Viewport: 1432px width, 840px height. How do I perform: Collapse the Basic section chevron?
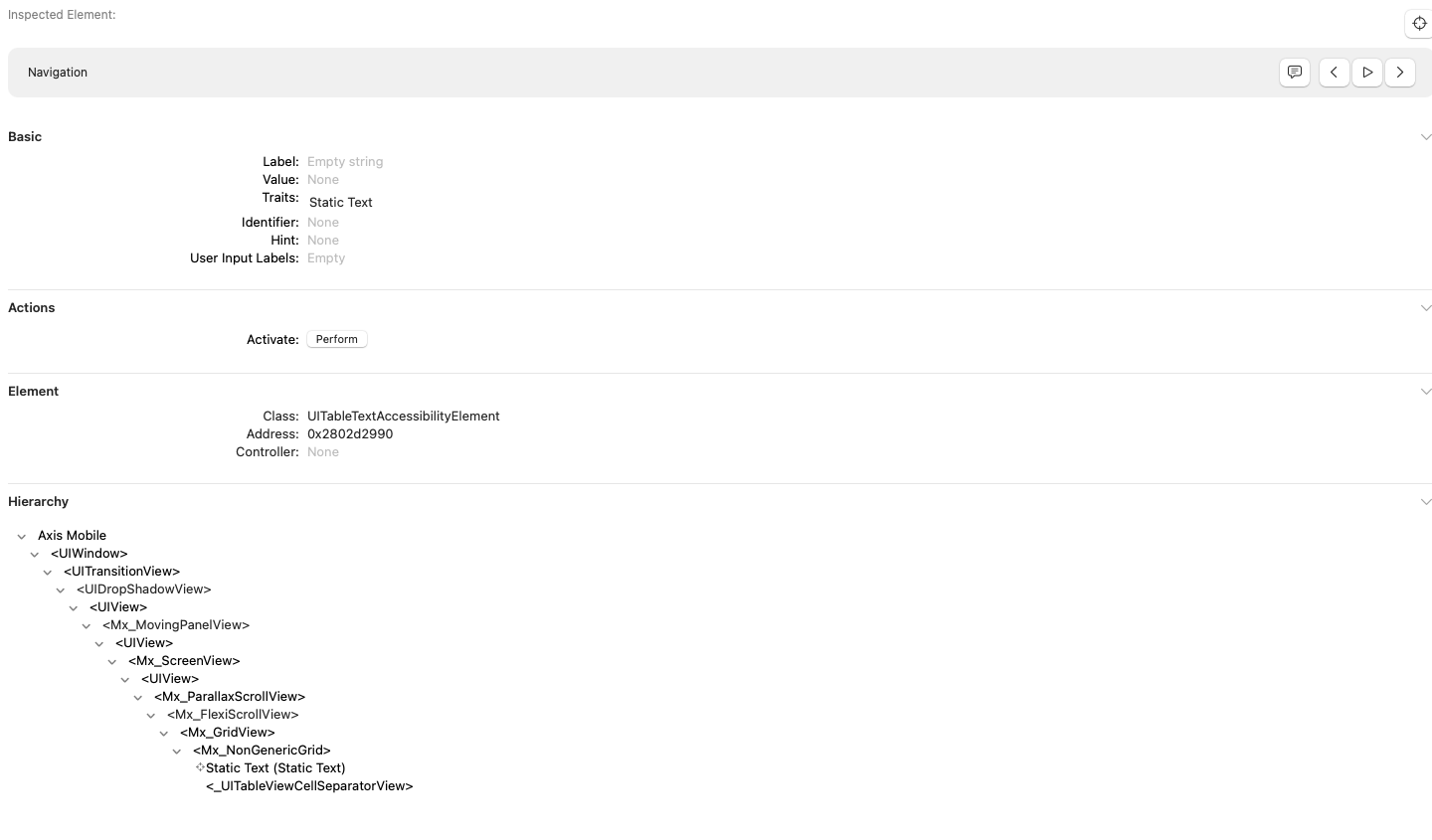point(1425,137)
